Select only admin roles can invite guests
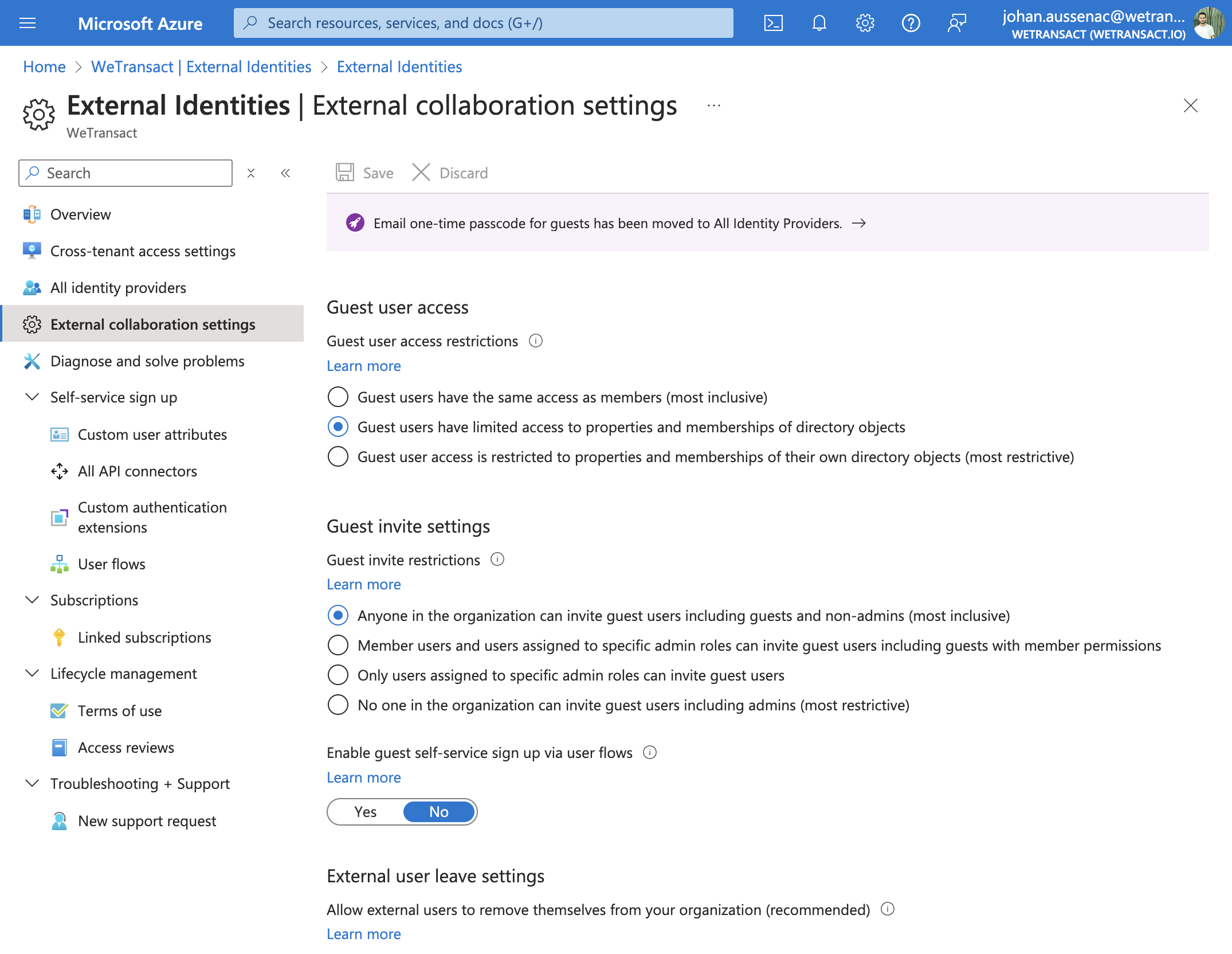Viewport: 1232px width, 954px height. pyautogui.click(x=338, y=675)
